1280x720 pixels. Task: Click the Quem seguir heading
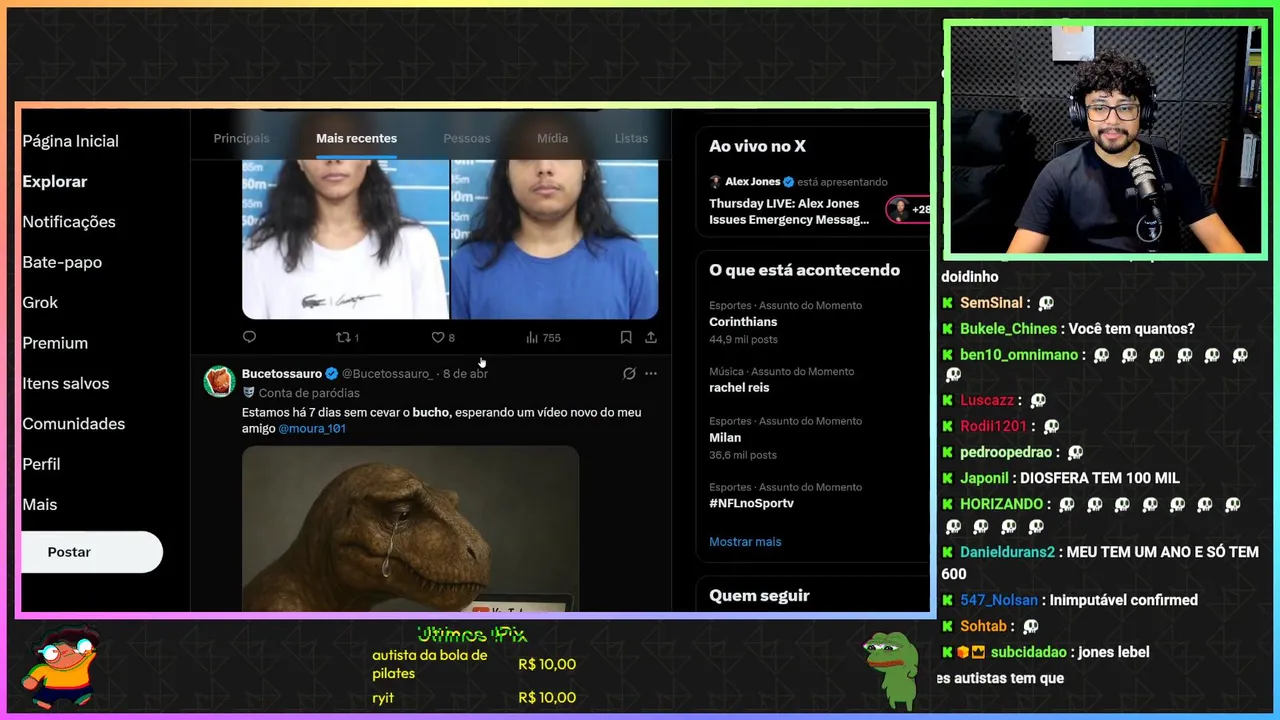click(x=759, y=596)
